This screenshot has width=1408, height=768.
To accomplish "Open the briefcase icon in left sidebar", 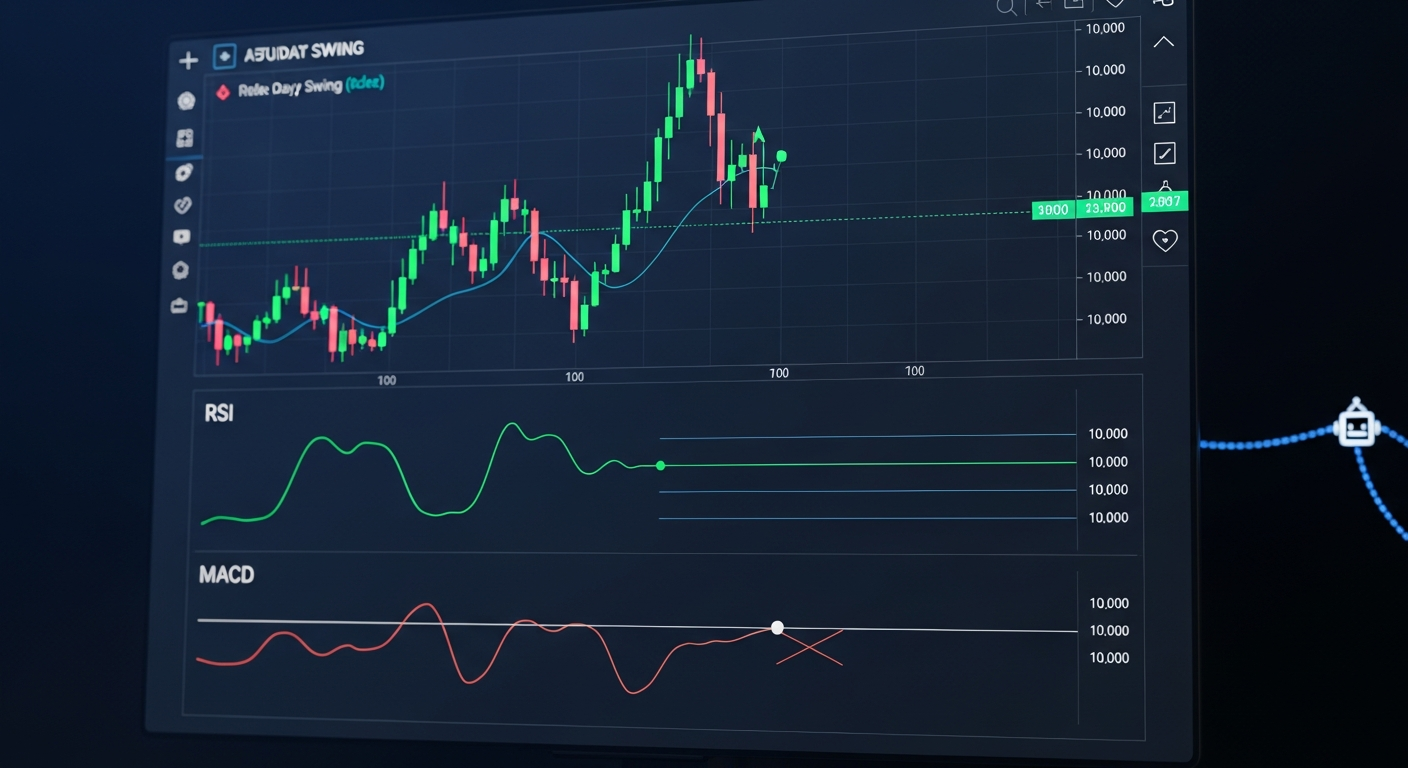I will [x=179, y=305].
